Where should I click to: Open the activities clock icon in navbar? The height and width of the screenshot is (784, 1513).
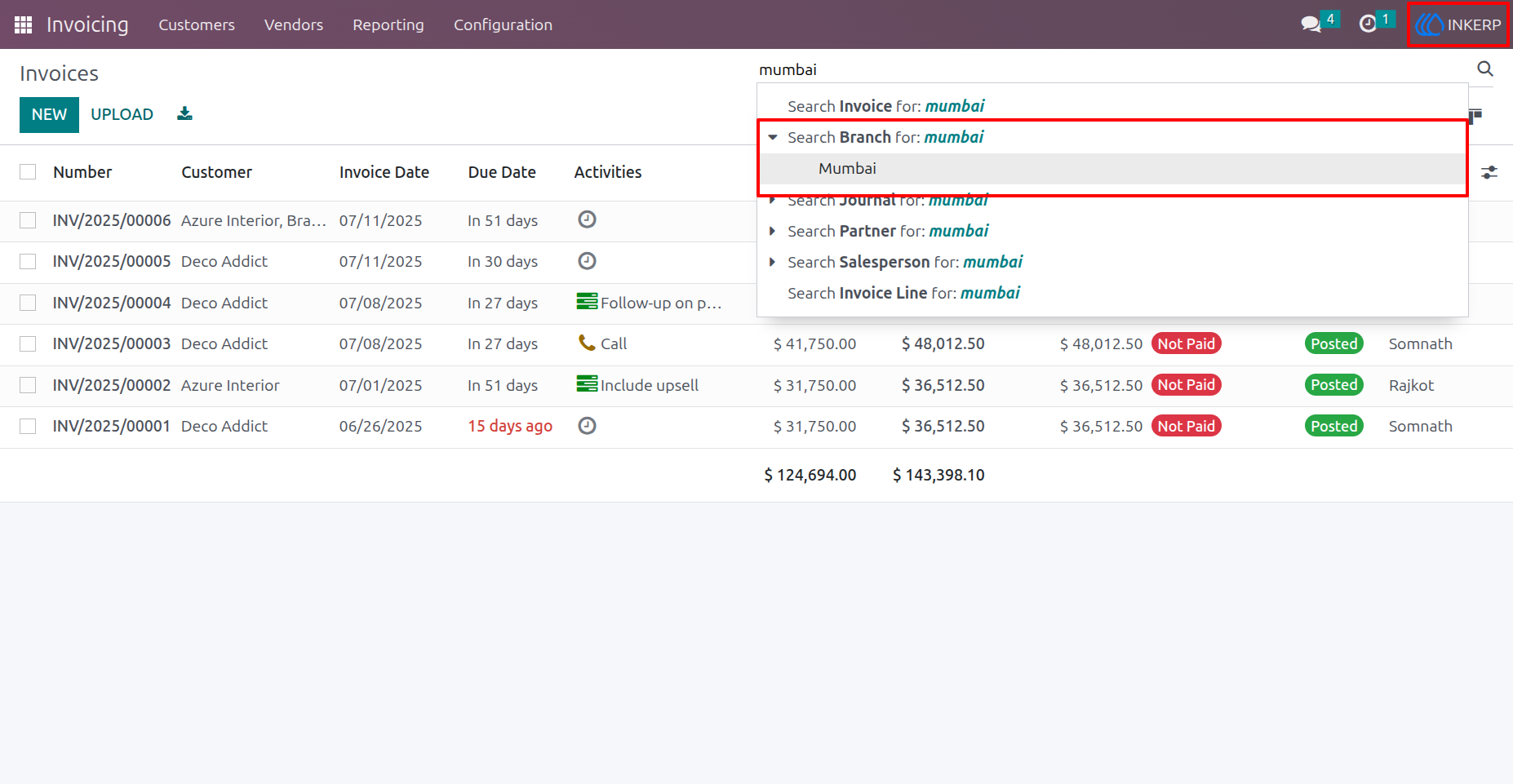click(x=1368, y=24)
